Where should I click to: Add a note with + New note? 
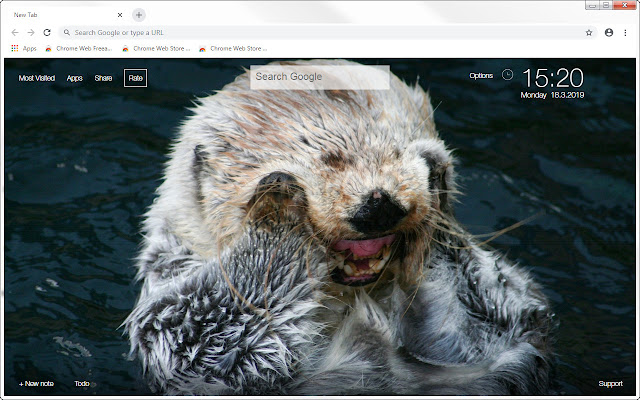36,384
